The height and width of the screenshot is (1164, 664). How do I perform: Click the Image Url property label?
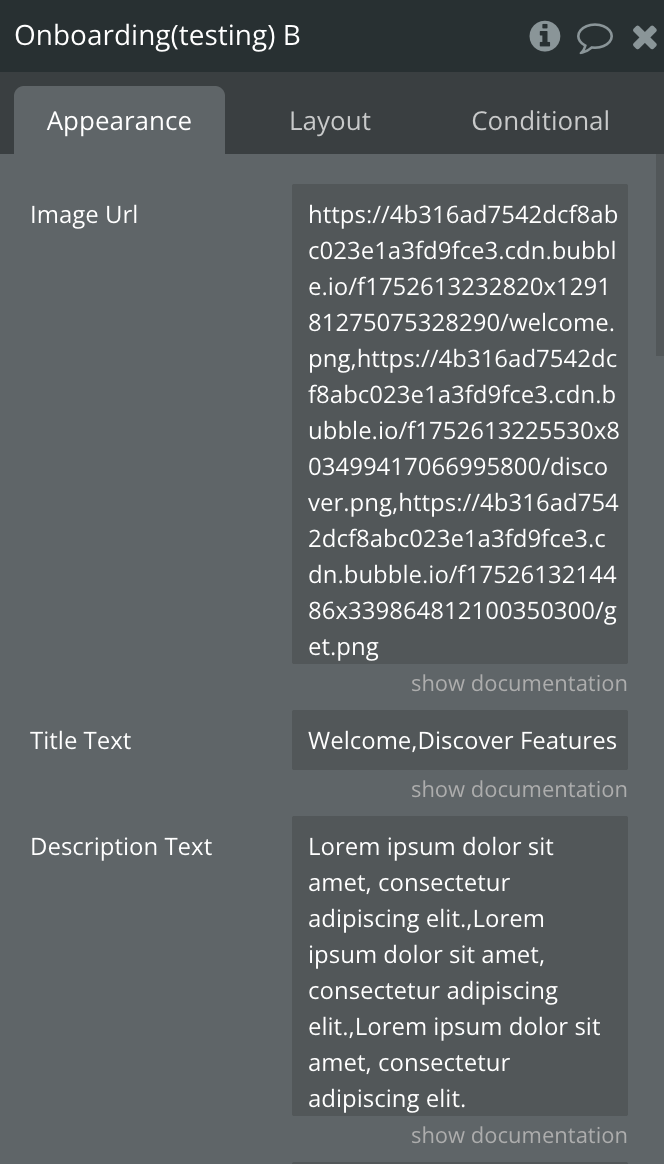click(84, 215)
